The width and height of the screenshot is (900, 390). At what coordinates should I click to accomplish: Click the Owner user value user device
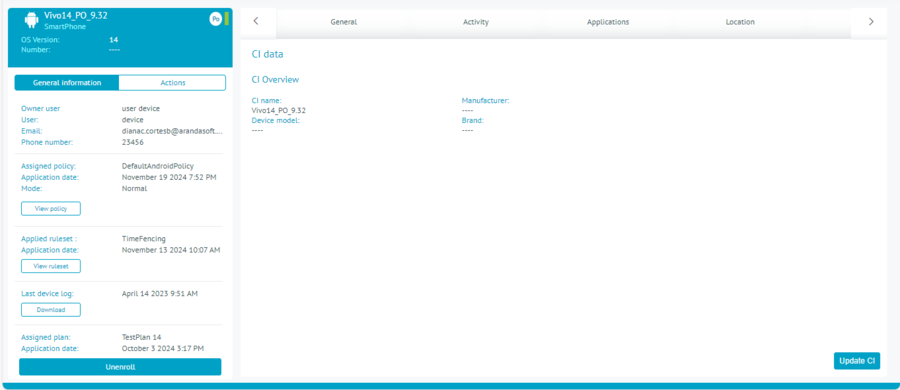tap(141, 108)
